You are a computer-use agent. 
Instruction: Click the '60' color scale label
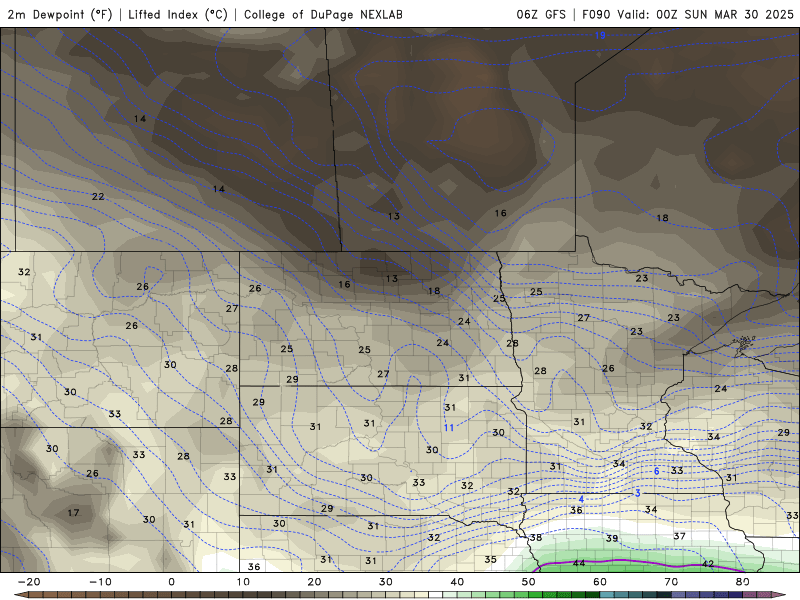[x=600, y=582]
